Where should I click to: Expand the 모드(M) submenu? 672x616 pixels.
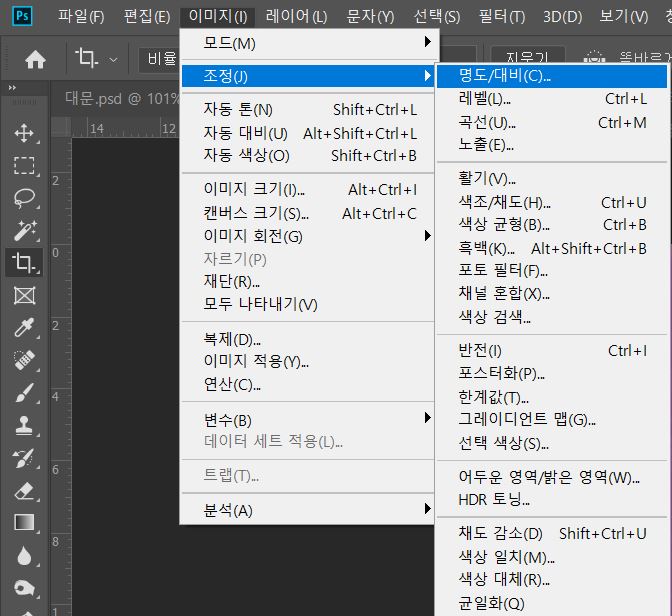click(309, 43)
